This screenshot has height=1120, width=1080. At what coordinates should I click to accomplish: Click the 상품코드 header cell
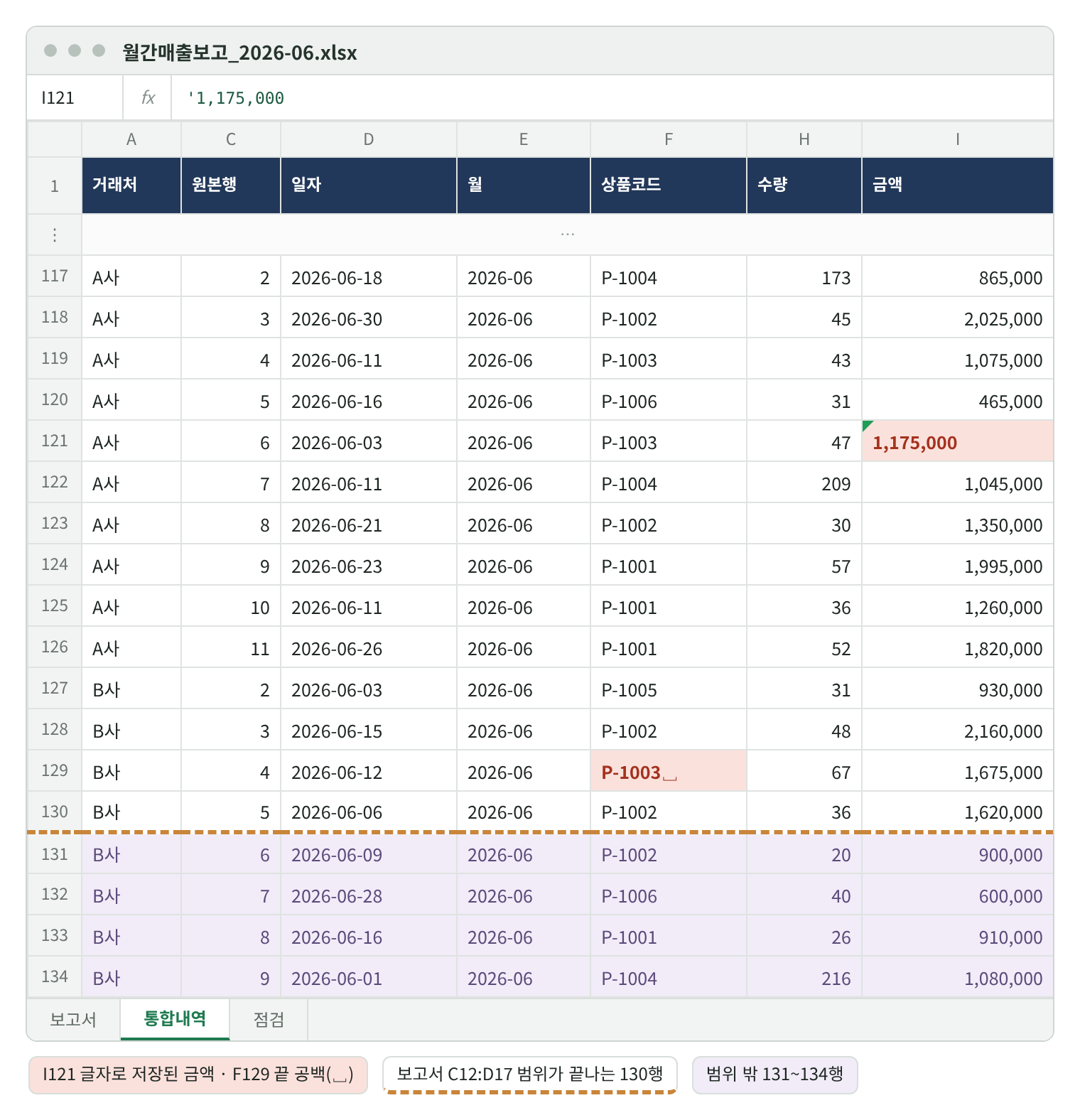pos(669,185)
